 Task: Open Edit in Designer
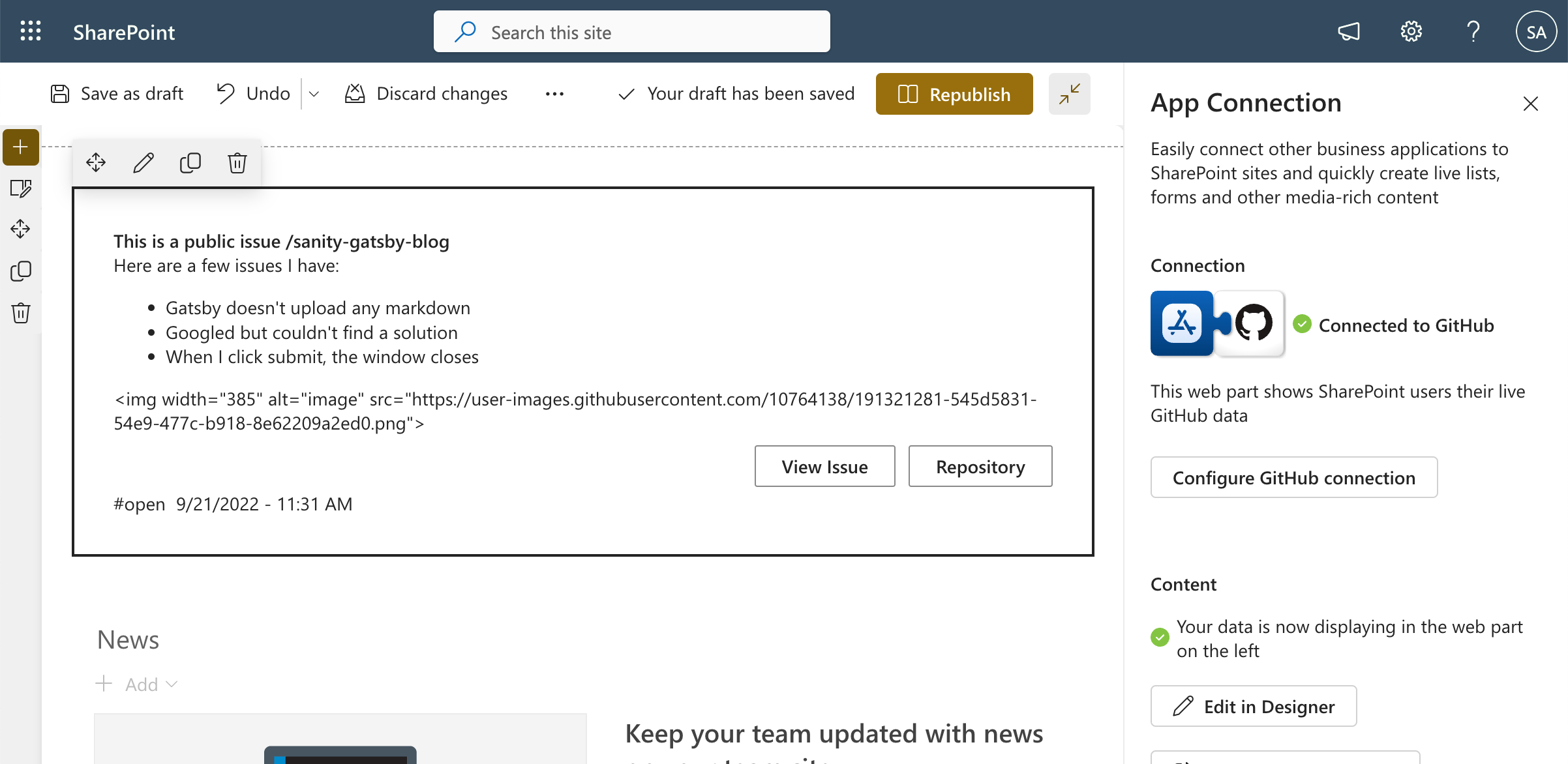click(x=1254, y=707)
